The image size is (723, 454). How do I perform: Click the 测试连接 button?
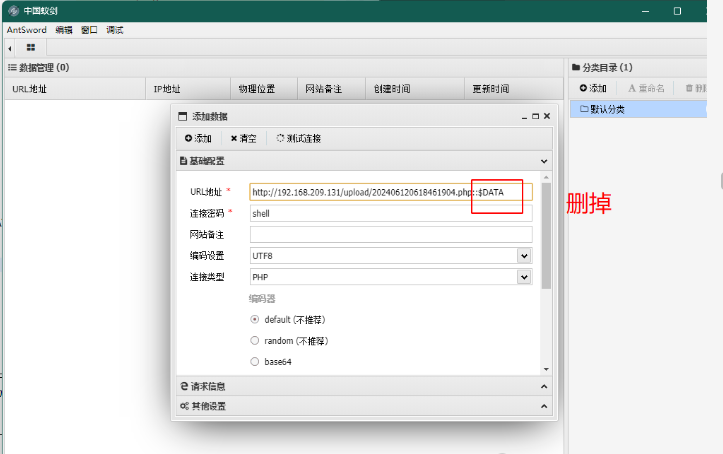(298, 138)
